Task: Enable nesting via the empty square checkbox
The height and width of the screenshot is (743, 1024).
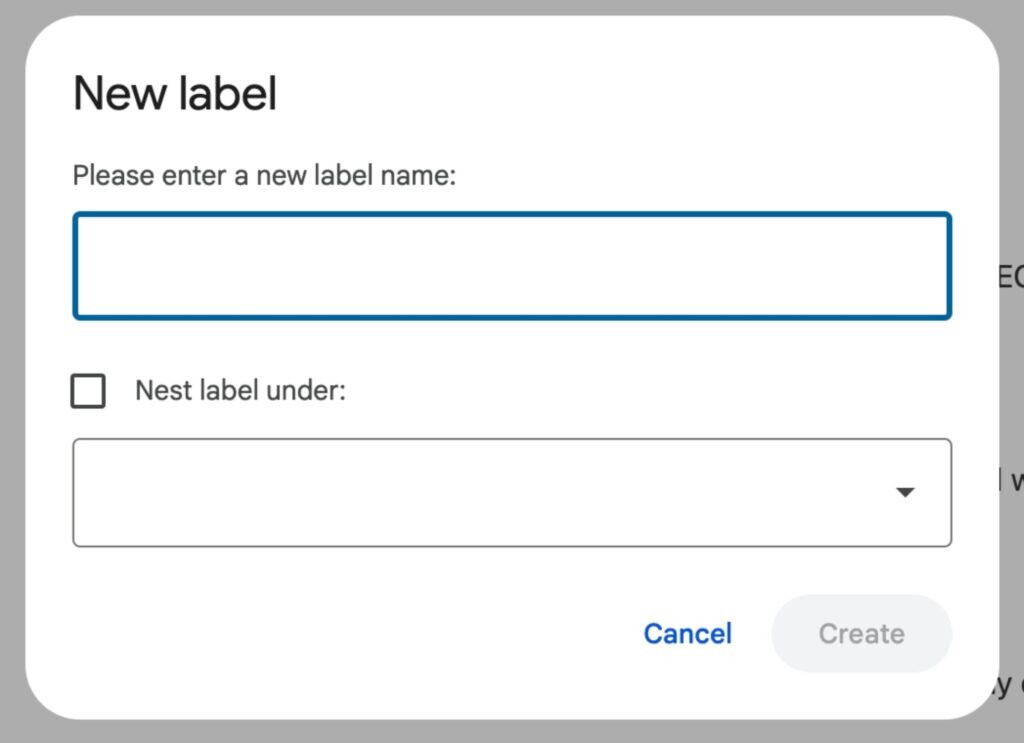Action: point(88,391)
